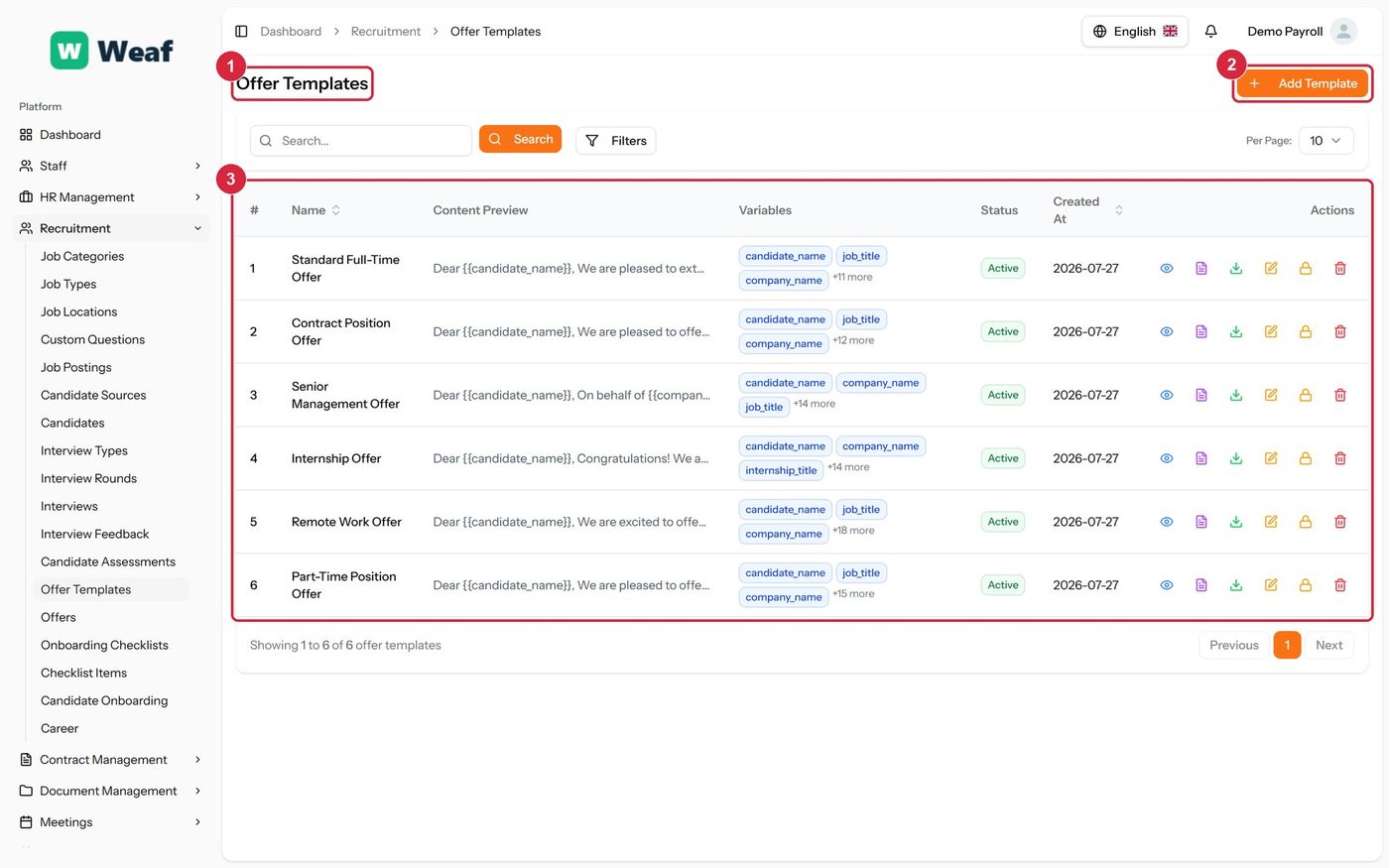Screen dimensions: 1389x868
Task: Open the English language selector
Action: (1135, 32)
